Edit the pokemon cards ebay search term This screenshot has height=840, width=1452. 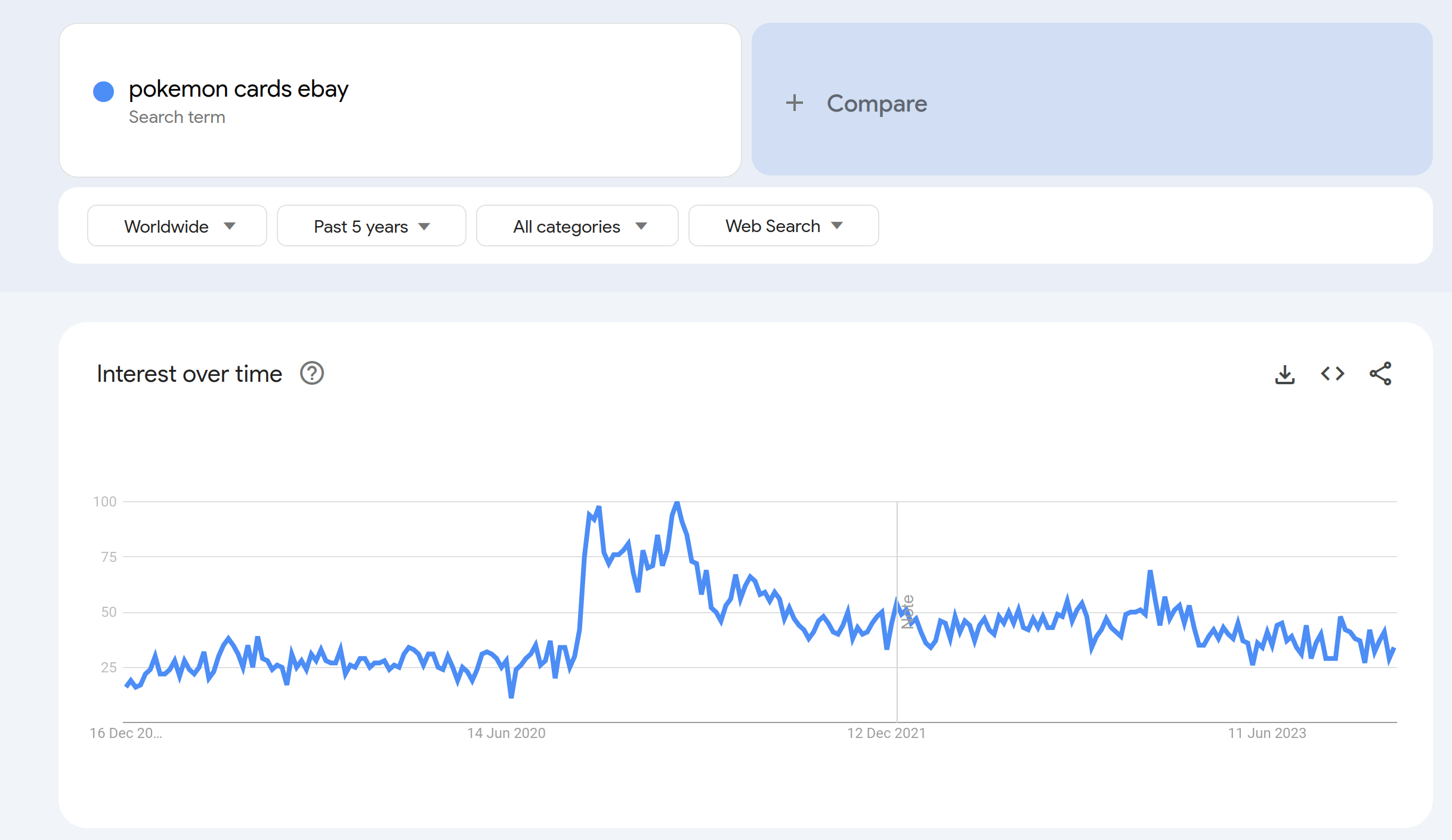click(239, 89)
